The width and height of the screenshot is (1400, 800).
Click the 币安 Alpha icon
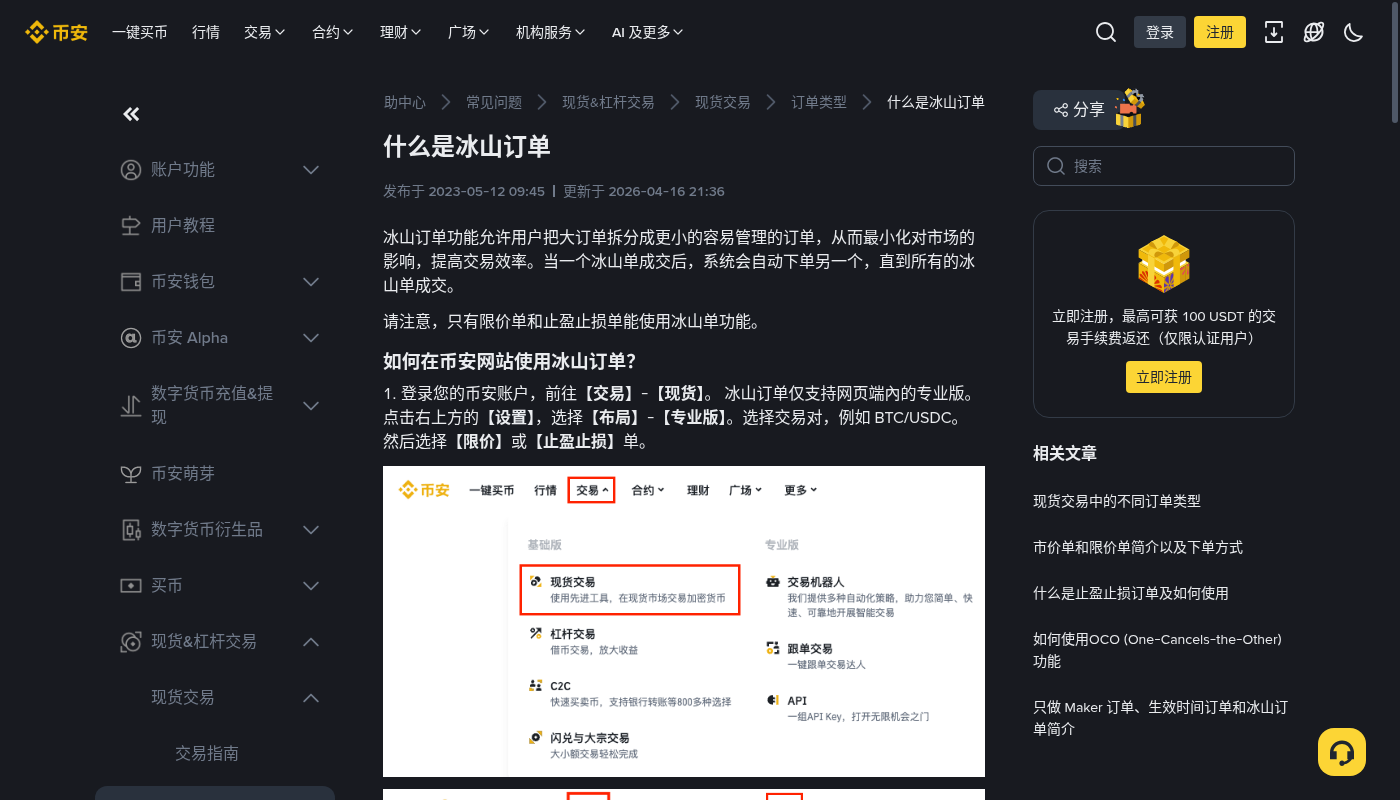point(131,338)
